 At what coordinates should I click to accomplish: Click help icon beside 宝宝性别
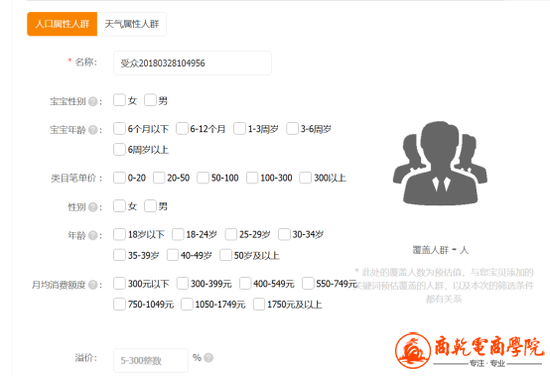point(93,102)
